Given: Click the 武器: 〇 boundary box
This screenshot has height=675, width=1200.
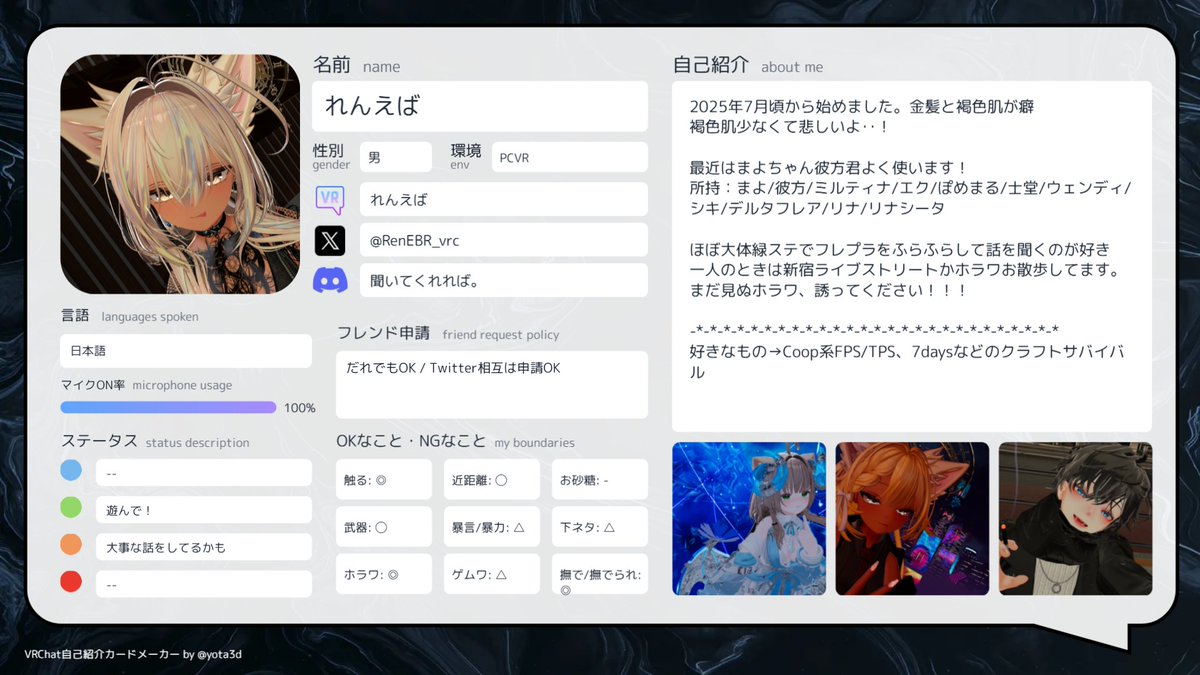Looking at the screenshot, I should tap(384, 526).
